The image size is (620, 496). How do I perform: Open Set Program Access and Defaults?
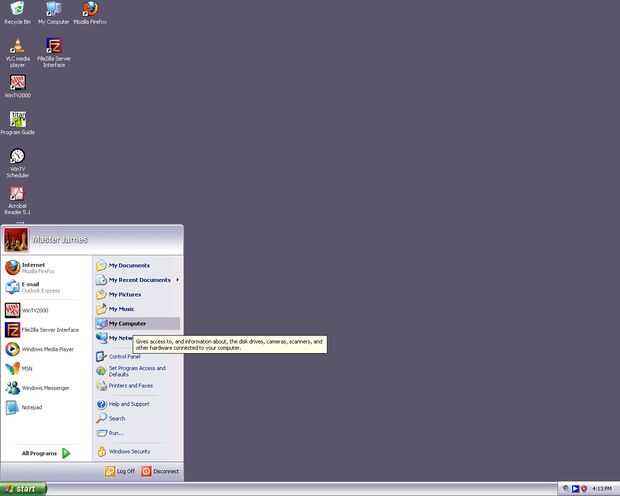[137, 371]
